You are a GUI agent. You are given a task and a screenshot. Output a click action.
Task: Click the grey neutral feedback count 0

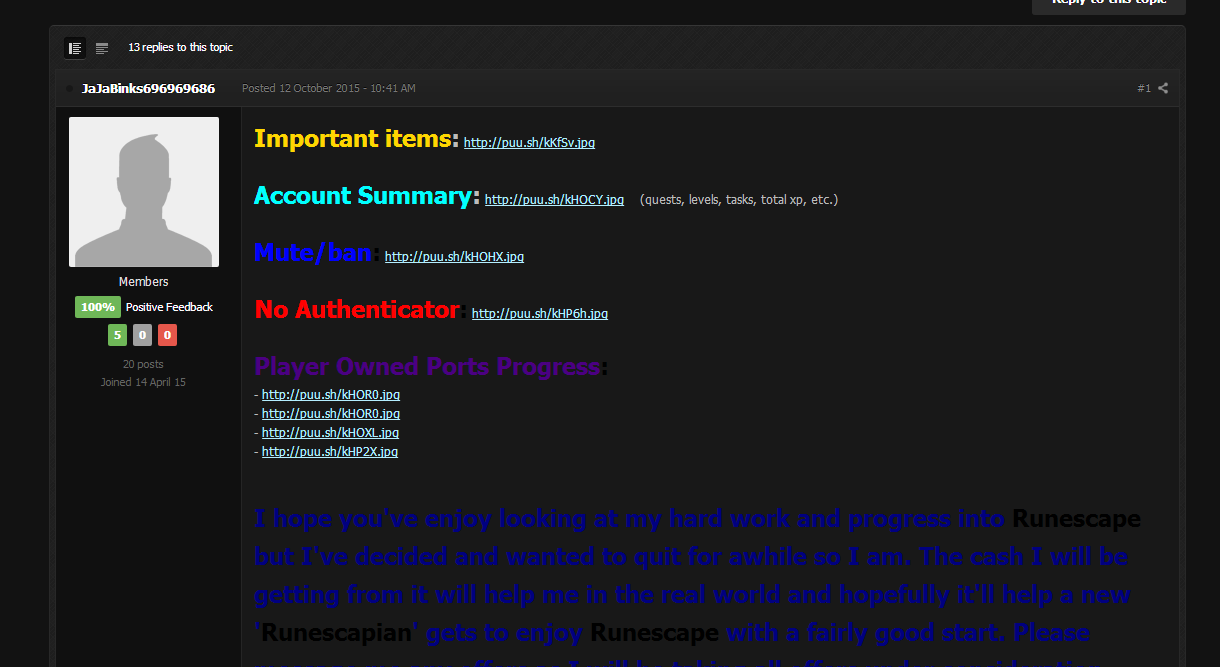(142, 335)
